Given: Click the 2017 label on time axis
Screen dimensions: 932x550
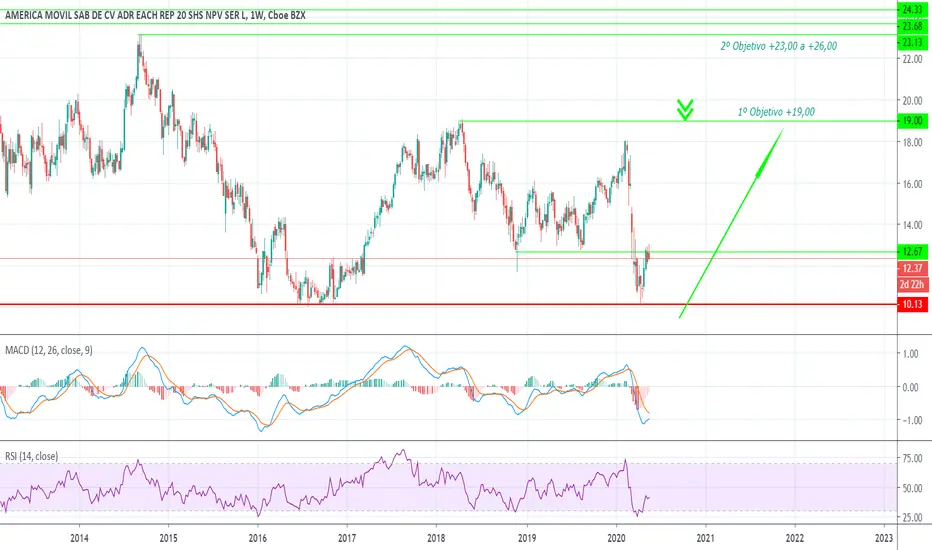Looking at the screenshot, I should point(347,538).
